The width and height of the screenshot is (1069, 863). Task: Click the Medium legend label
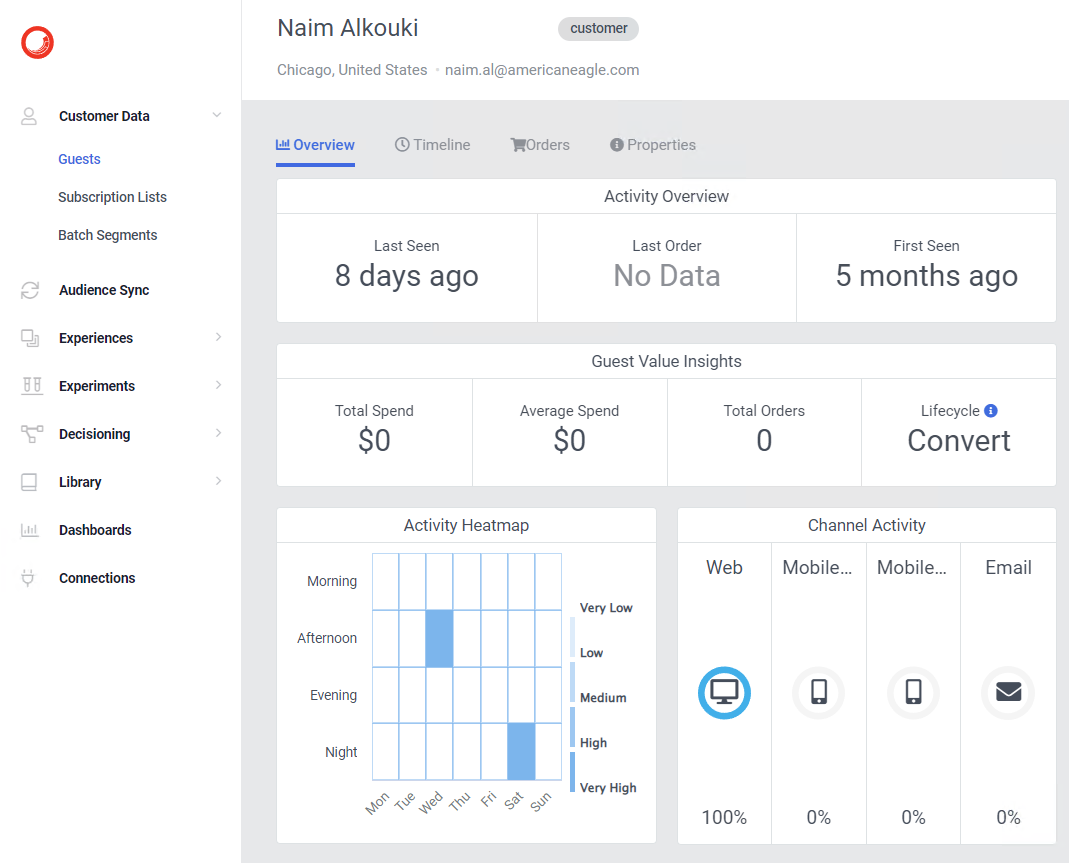point(603,698)
